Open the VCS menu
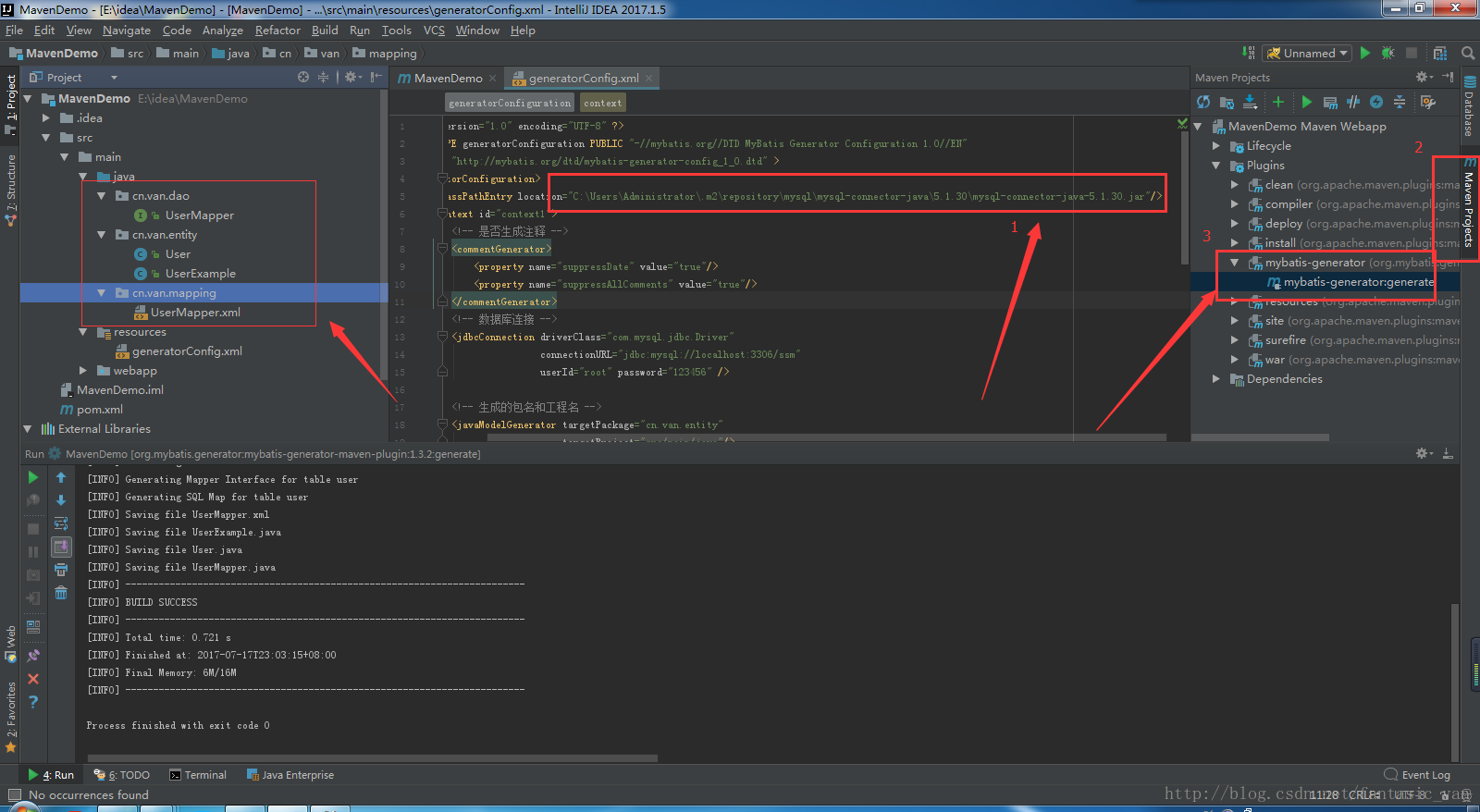The width and height of the screenshot is (1480, 812). click(x=434, y=30)
